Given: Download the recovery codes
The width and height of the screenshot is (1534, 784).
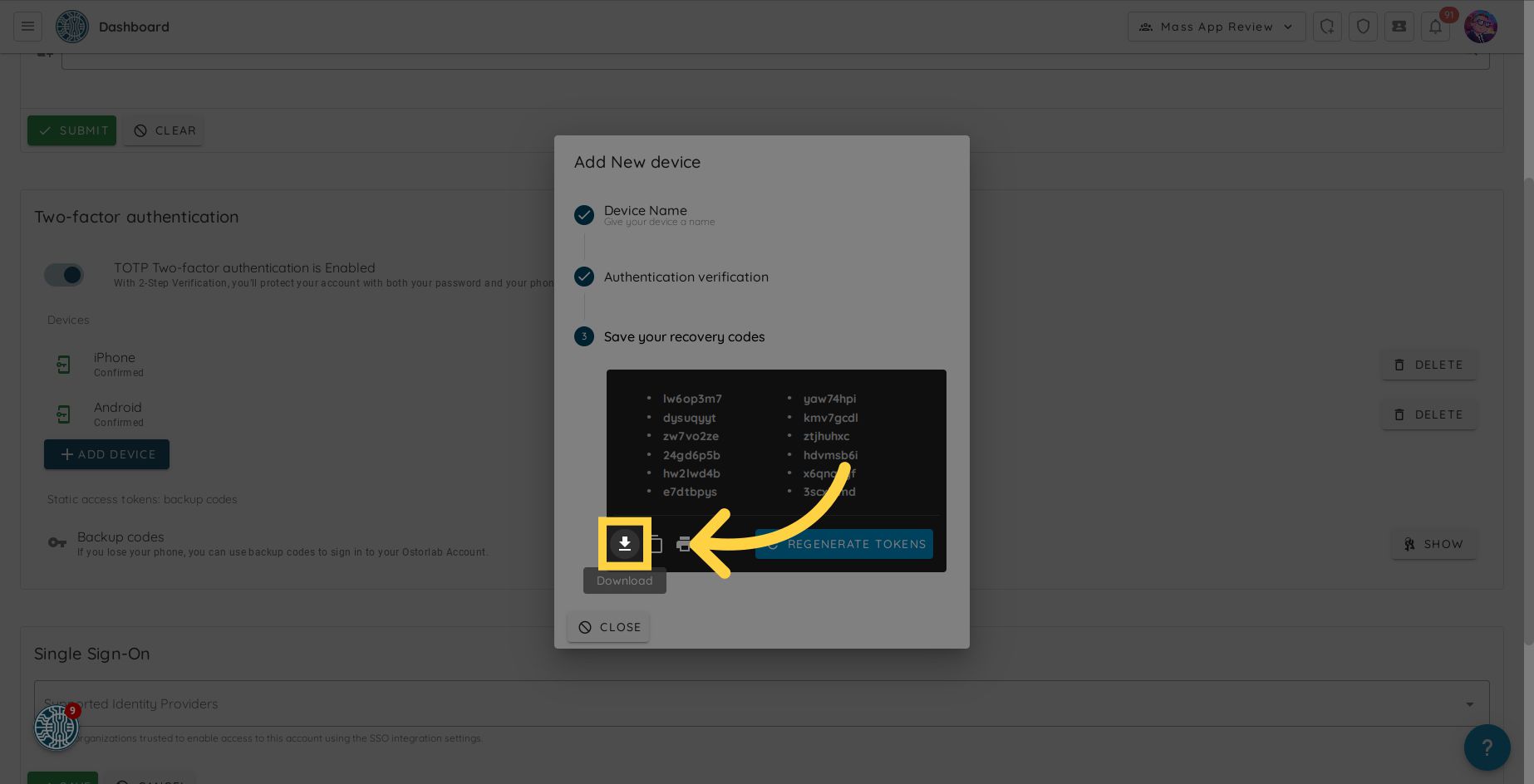Looking at the screenshot, I should point(625,544).
